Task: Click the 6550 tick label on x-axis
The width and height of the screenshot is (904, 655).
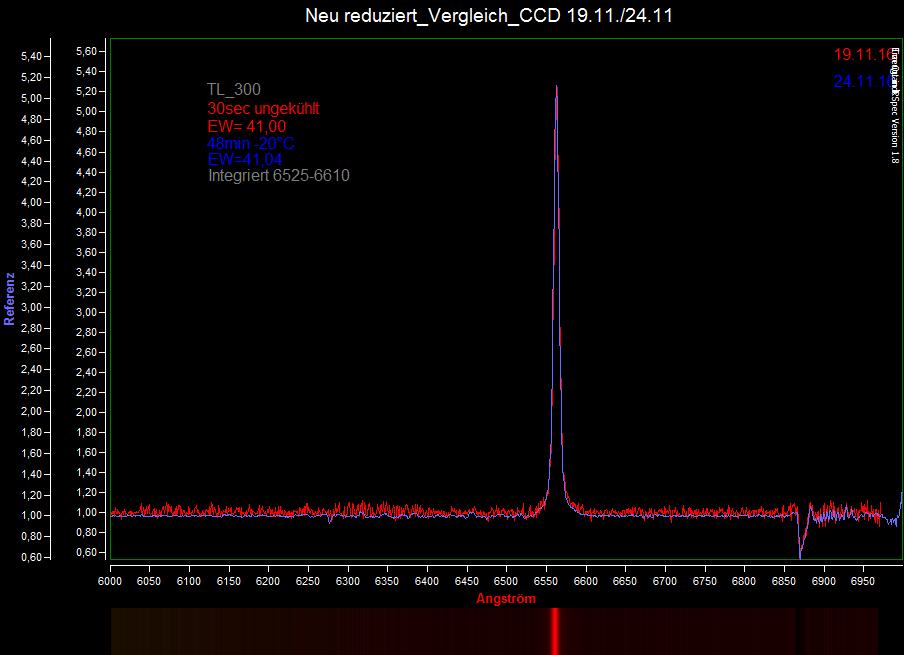Action: pyautogui.click(x=546, y=580)
